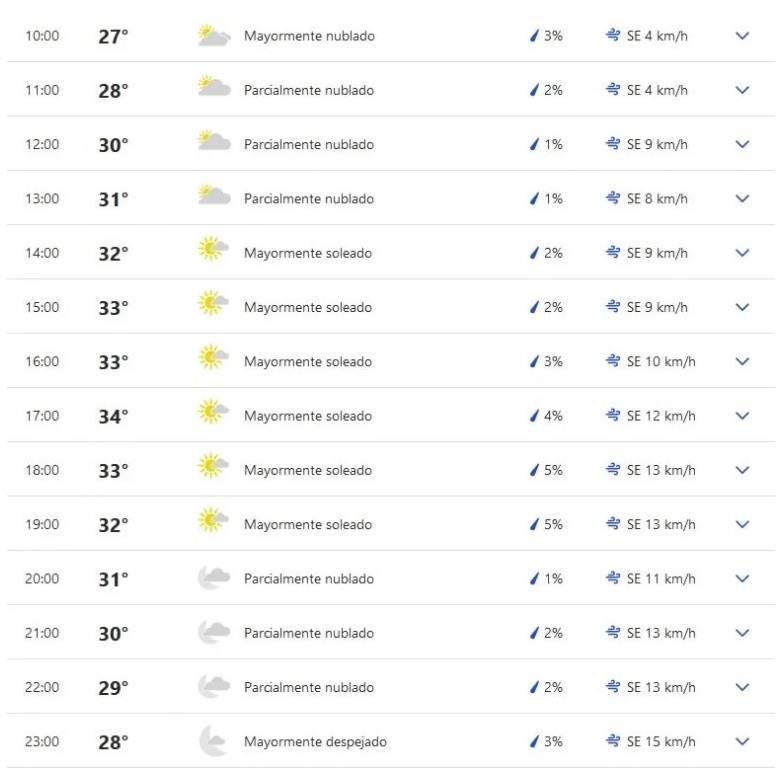
Task: Click the sunny icon in the 17:00 row
Action: [213, 415]
